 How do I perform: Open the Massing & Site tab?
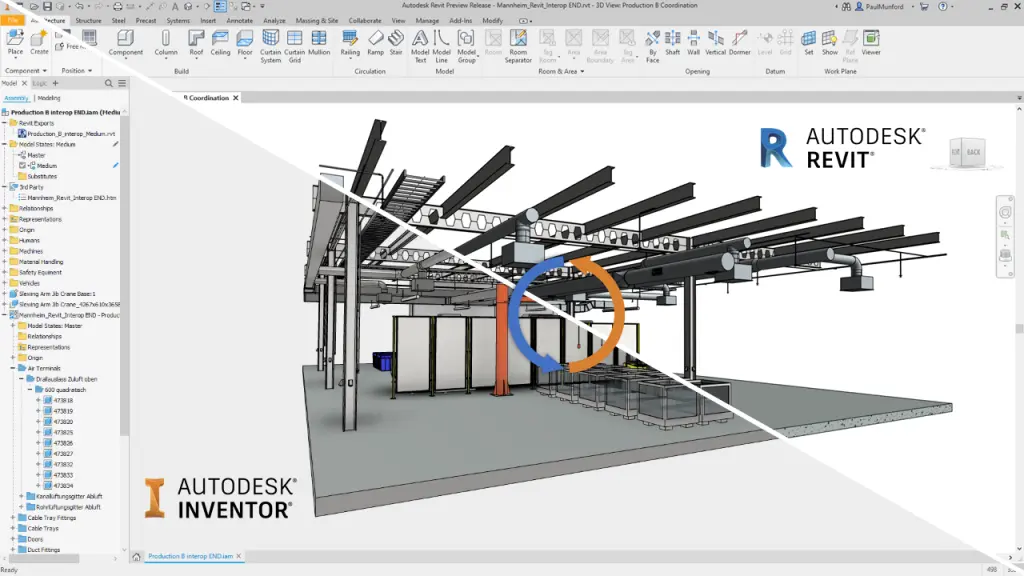[x=317, y=19]
